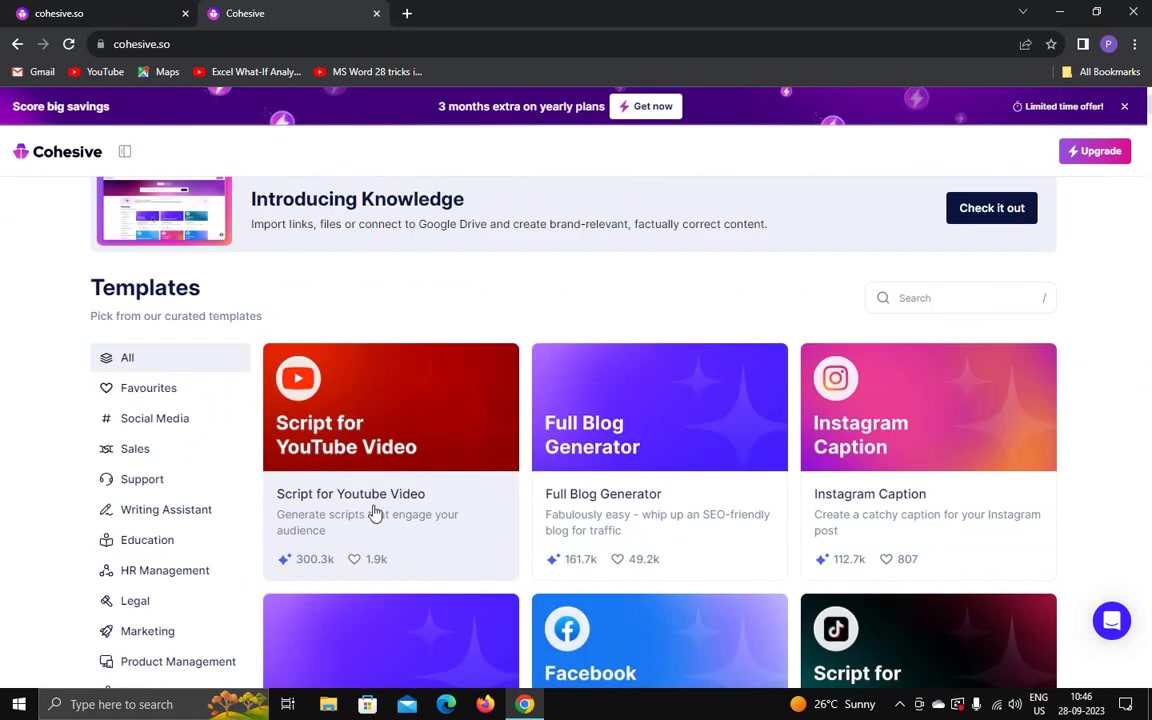
Task: Open the Gmail bookmark
Action: pyautogui.click(x=33, y=72)
